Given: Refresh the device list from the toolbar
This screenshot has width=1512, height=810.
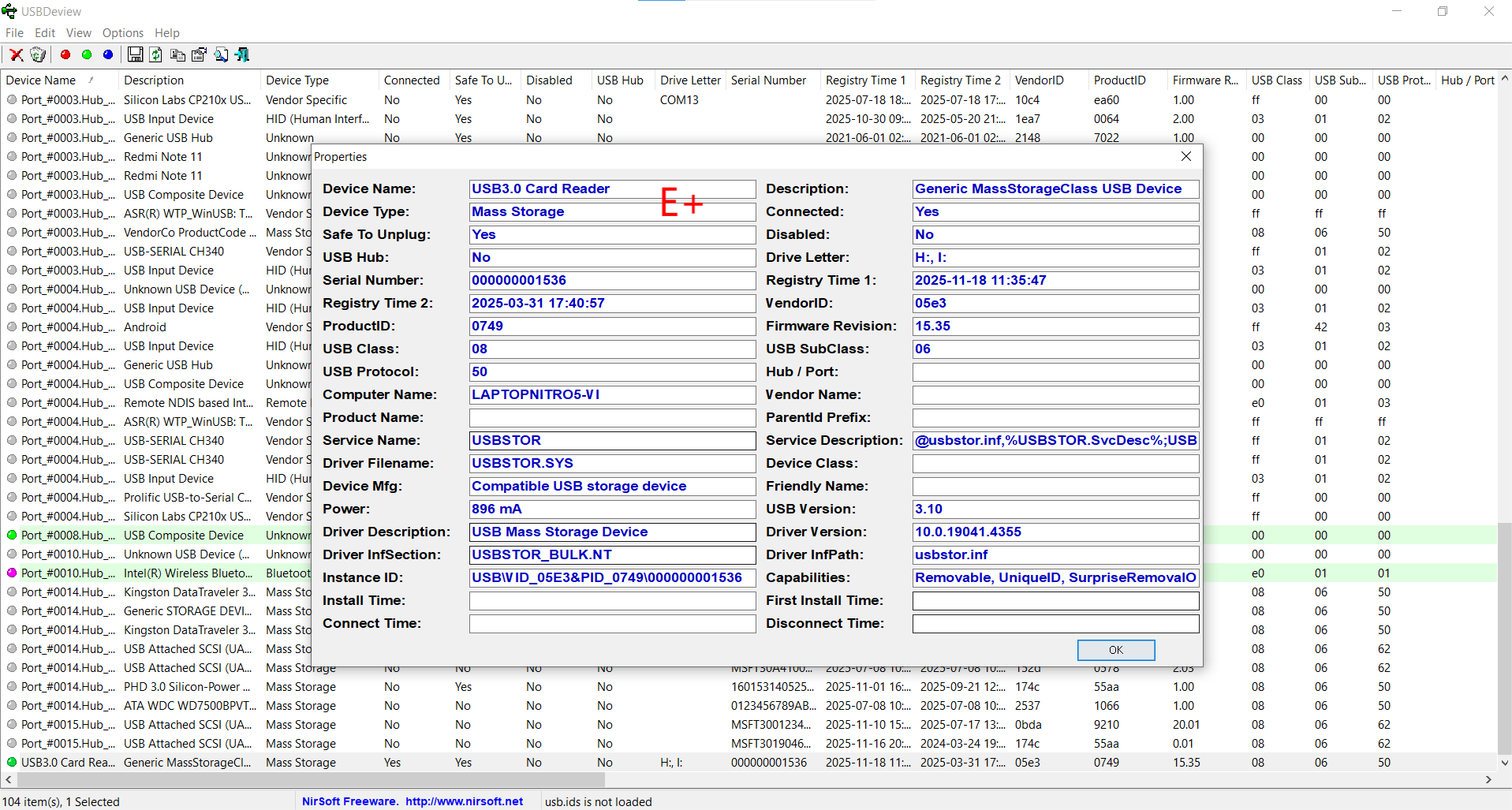Looking at the screenshot, I should coord(156,54).
